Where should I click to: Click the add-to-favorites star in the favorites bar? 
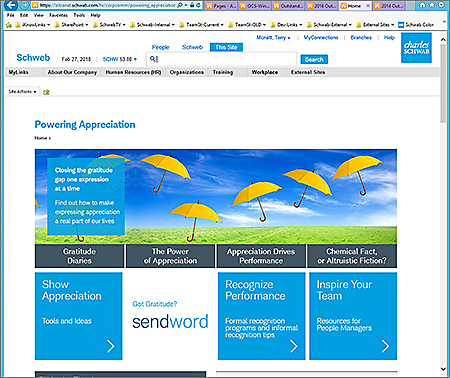tap(9, 25)
